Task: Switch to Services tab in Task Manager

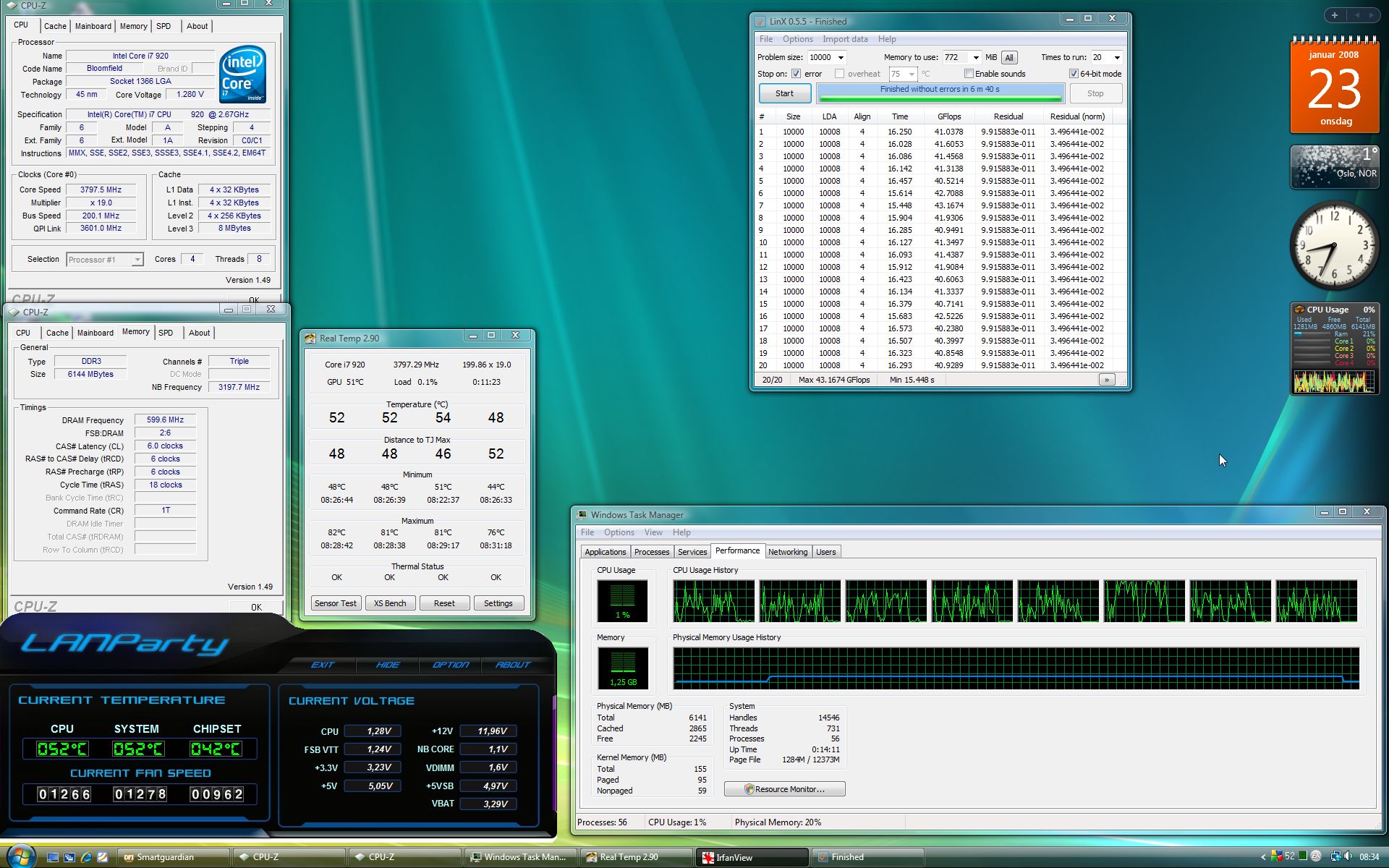Action: [692, 552]
